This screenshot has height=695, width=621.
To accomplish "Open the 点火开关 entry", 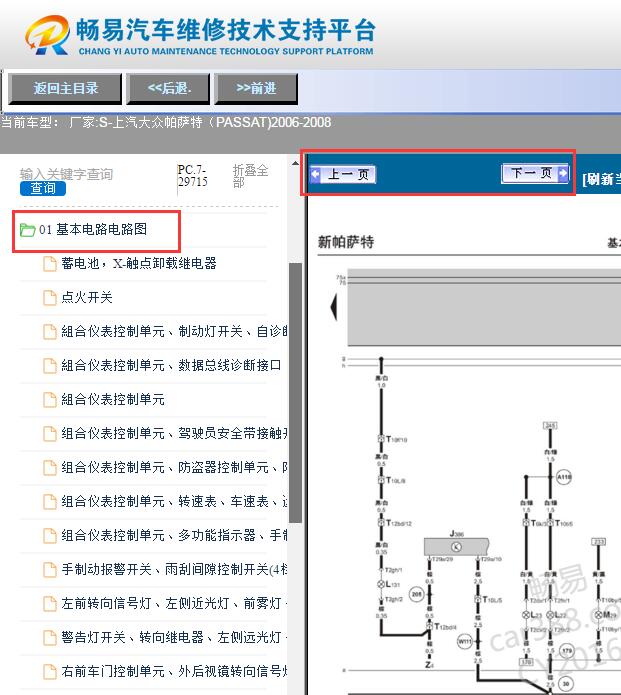I will click(x=87, y=297).
